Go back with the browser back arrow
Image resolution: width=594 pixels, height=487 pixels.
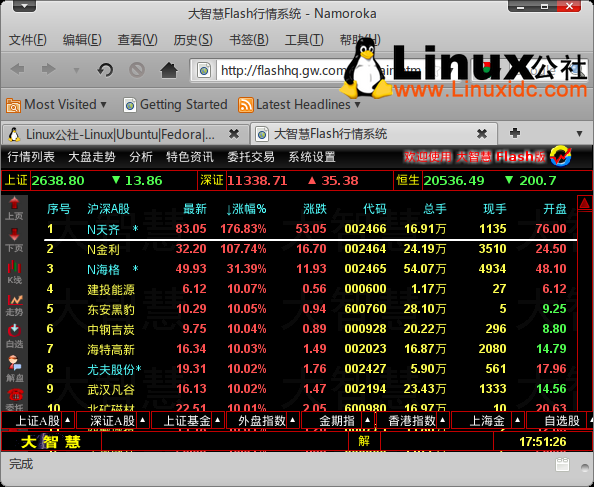point(17,69)
